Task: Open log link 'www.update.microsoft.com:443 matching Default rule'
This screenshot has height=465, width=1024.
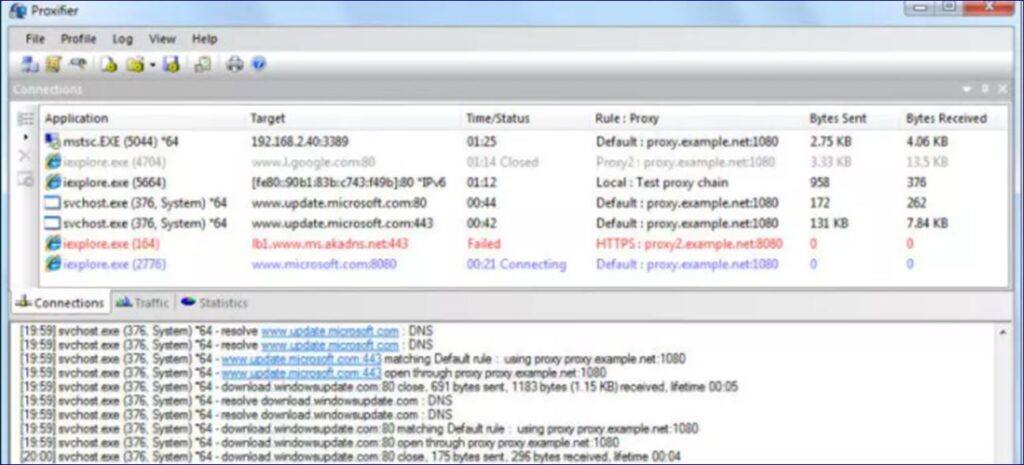Action: (301, 359)
